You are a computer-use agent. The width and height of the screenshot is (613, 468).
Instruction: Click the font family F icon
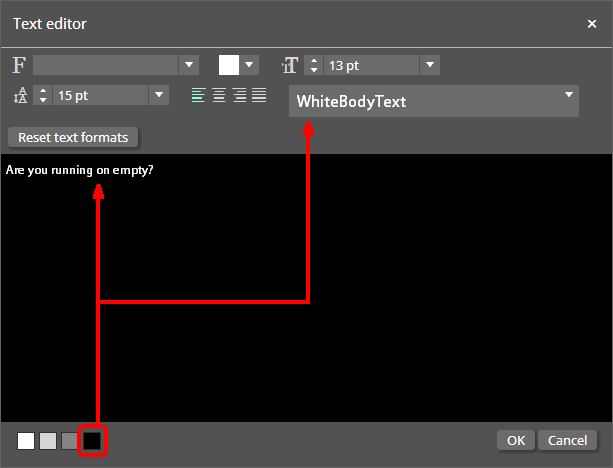[19, 65]
